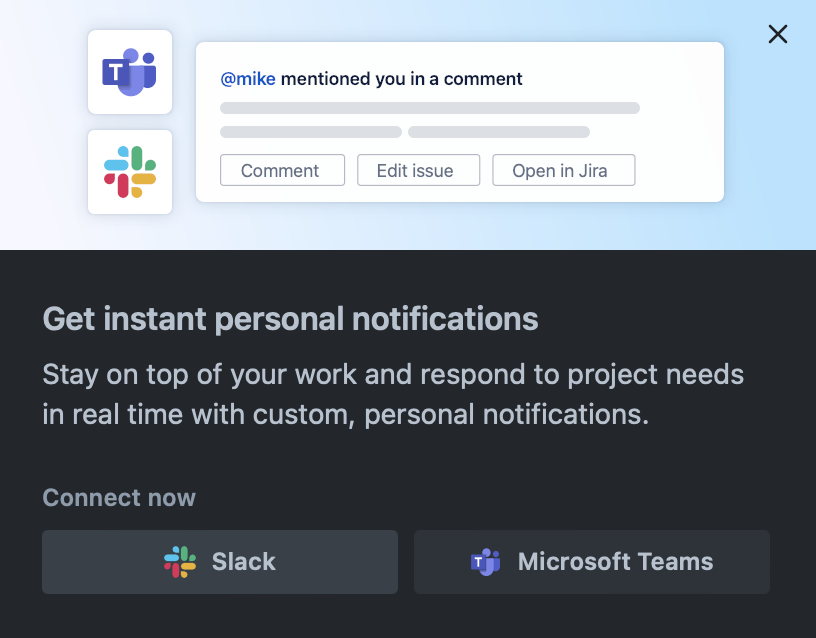Select Open in Jira
The height and width of the screenshot is (638, 816).
click(563, 170)
